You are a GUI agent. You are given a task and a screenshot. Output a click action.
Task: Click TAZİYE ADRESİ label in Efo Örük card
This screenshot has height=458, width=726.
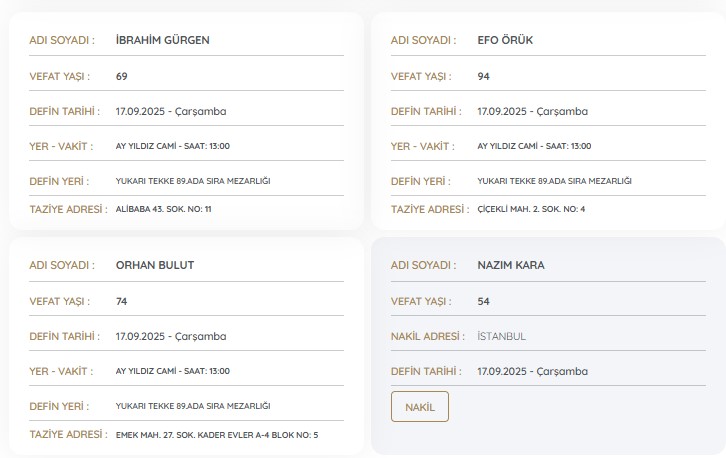430,209
